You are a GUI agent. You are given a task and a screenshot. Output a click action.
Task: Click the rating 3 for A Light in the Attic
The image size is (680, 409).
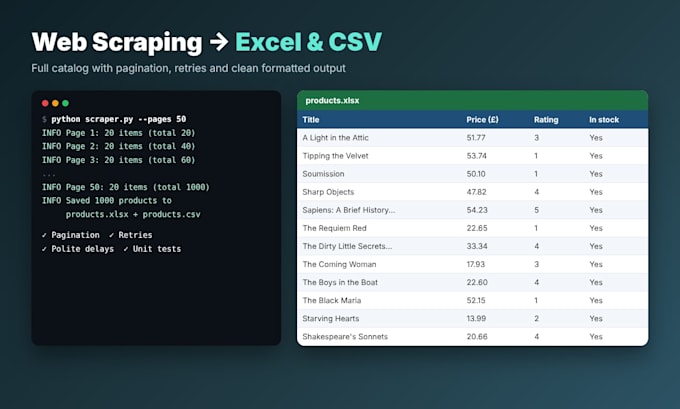pos(536,138)
